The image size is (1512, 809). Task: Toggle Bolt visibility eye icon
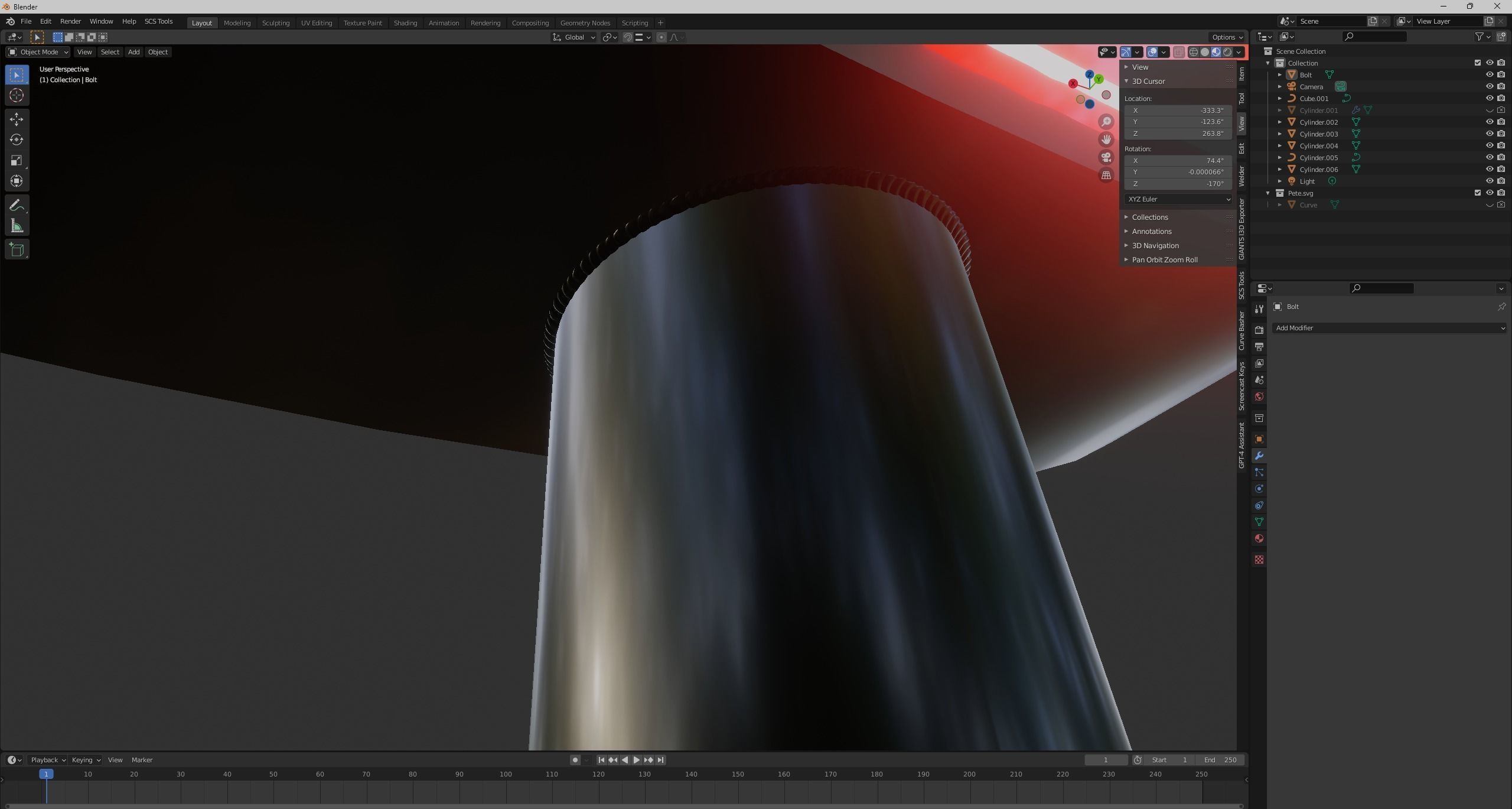pos(1489,74)
